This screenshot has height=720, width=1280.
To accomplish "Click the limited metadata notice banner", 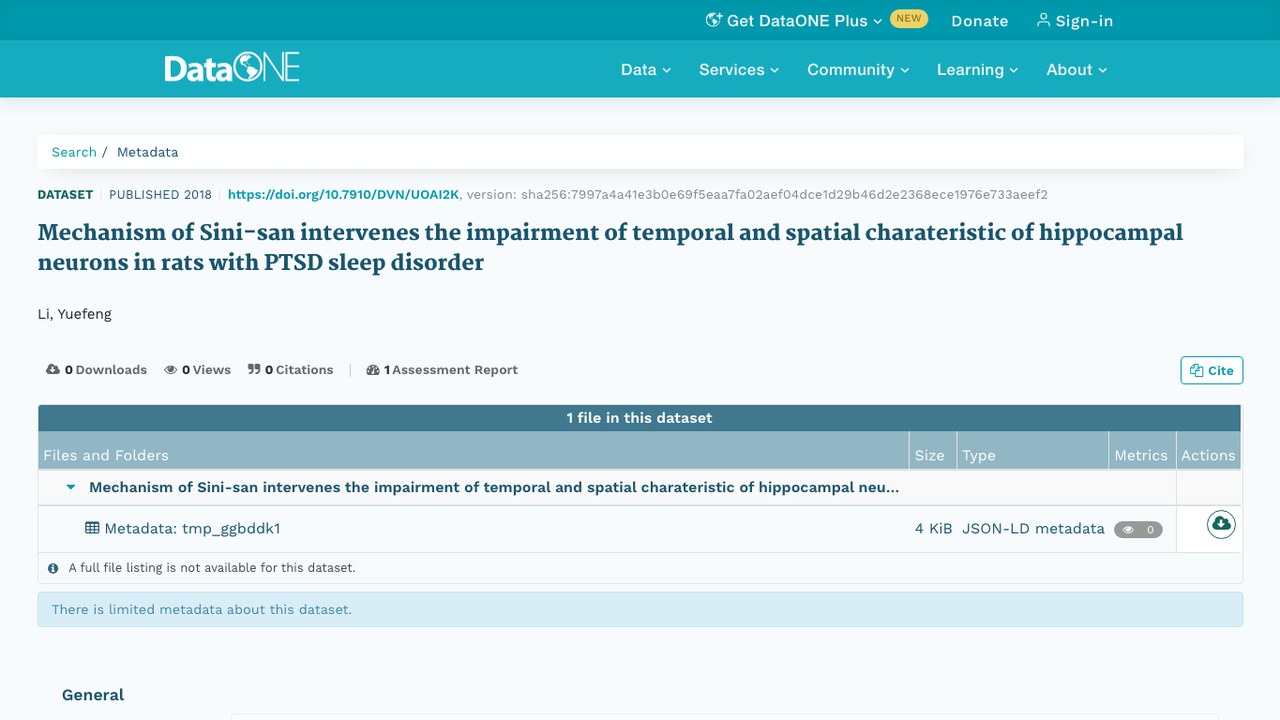I will pos(640,609).
